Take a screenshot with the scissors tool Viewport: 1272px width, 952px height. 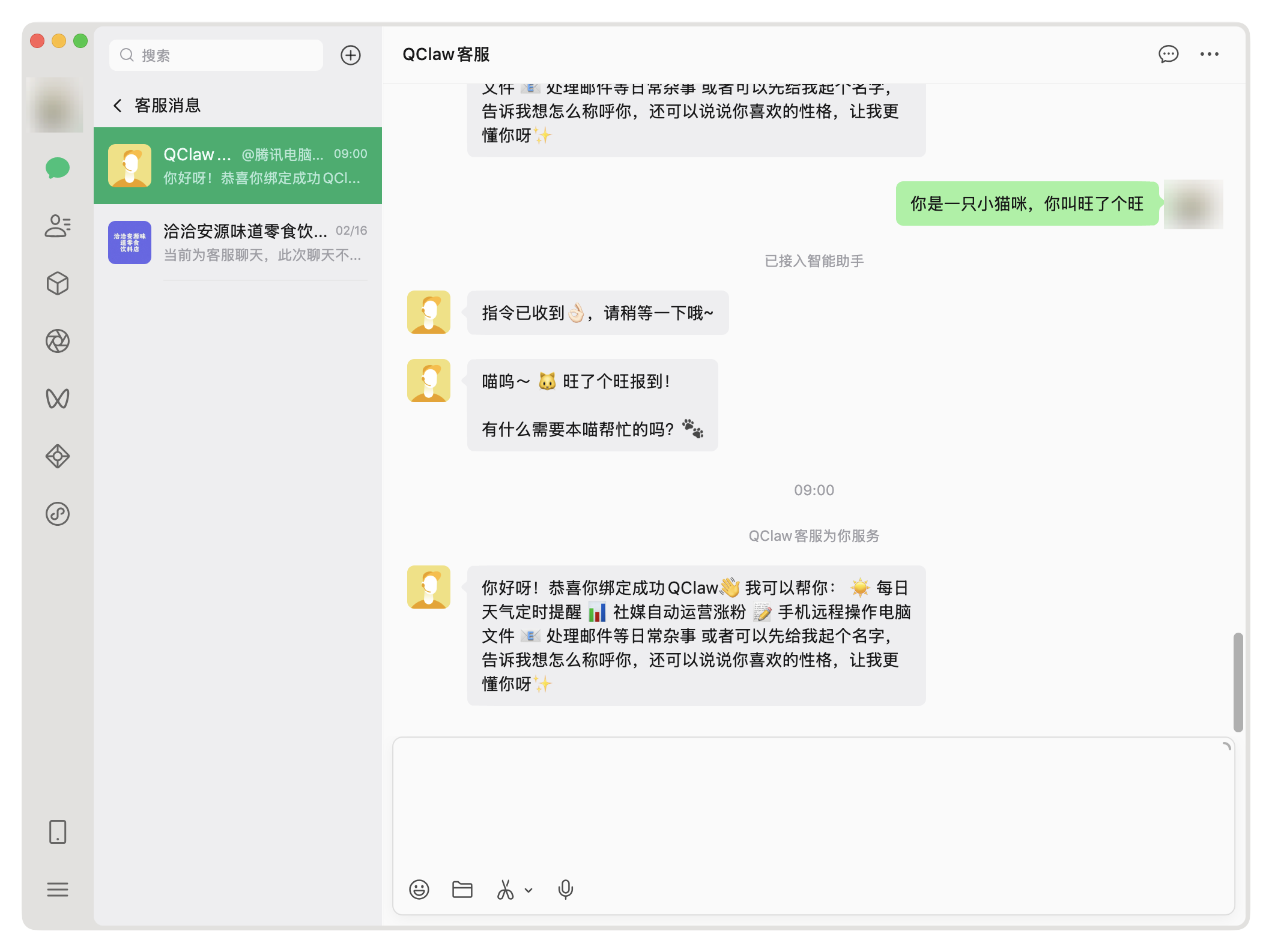click(504, 890)
